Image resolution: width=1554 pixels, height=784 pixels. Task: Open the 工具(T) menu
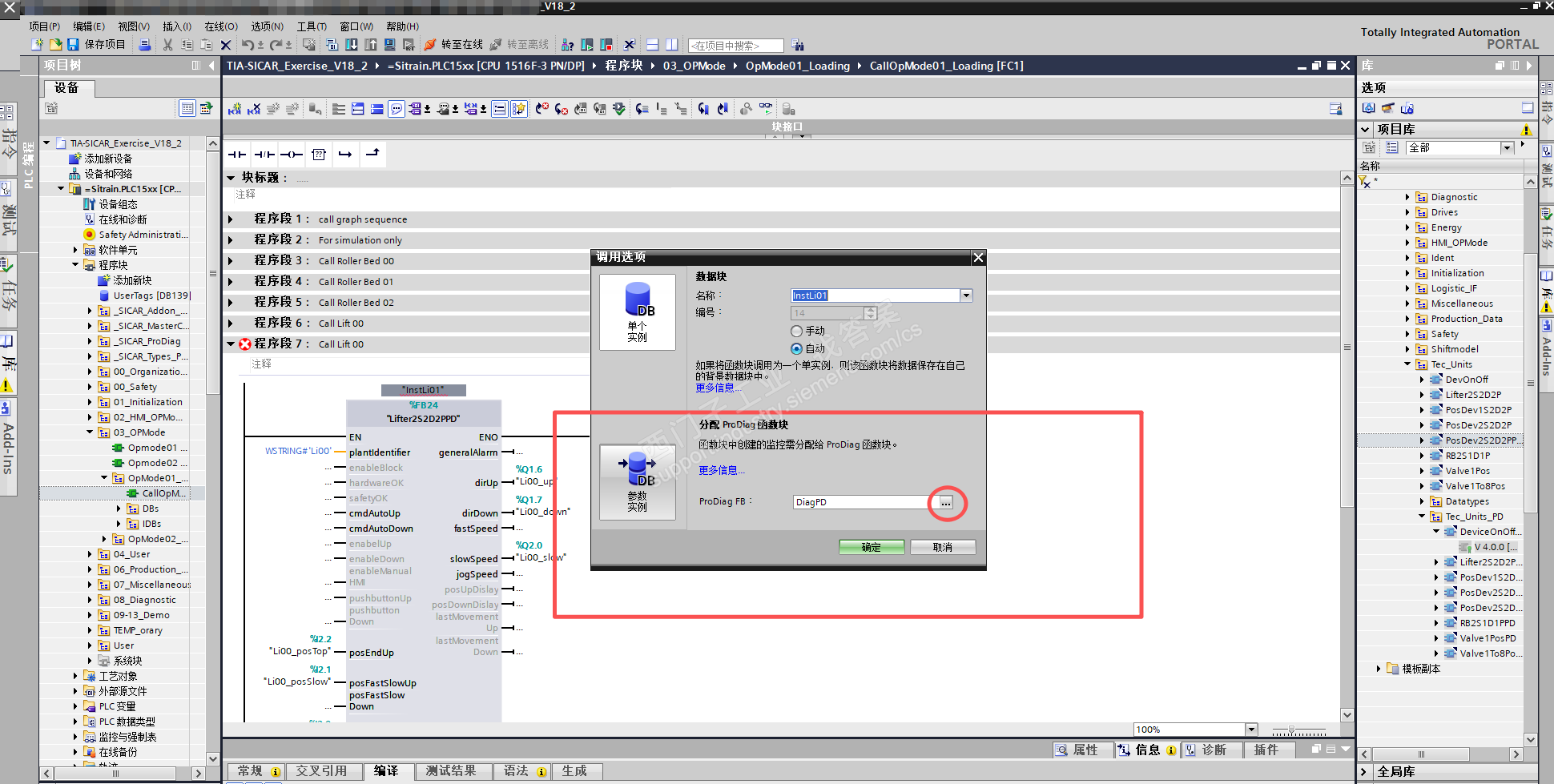point(312,26)
